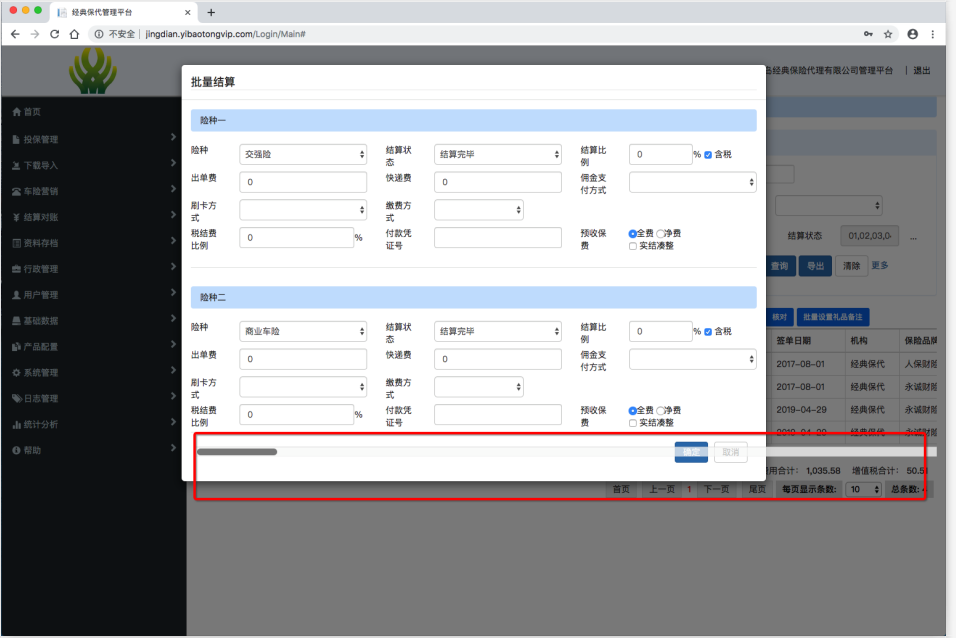The width and height of the screenshot is (956, 638).
Task: Select 净费 radio in 险种二
Action: (660, 410)
